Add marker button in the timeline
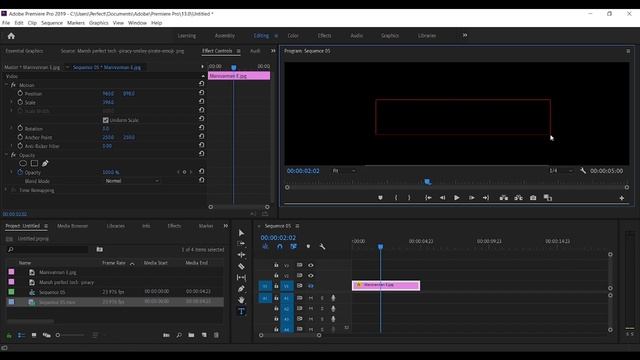This screenshot has width=640, height=360. point(308,247)
